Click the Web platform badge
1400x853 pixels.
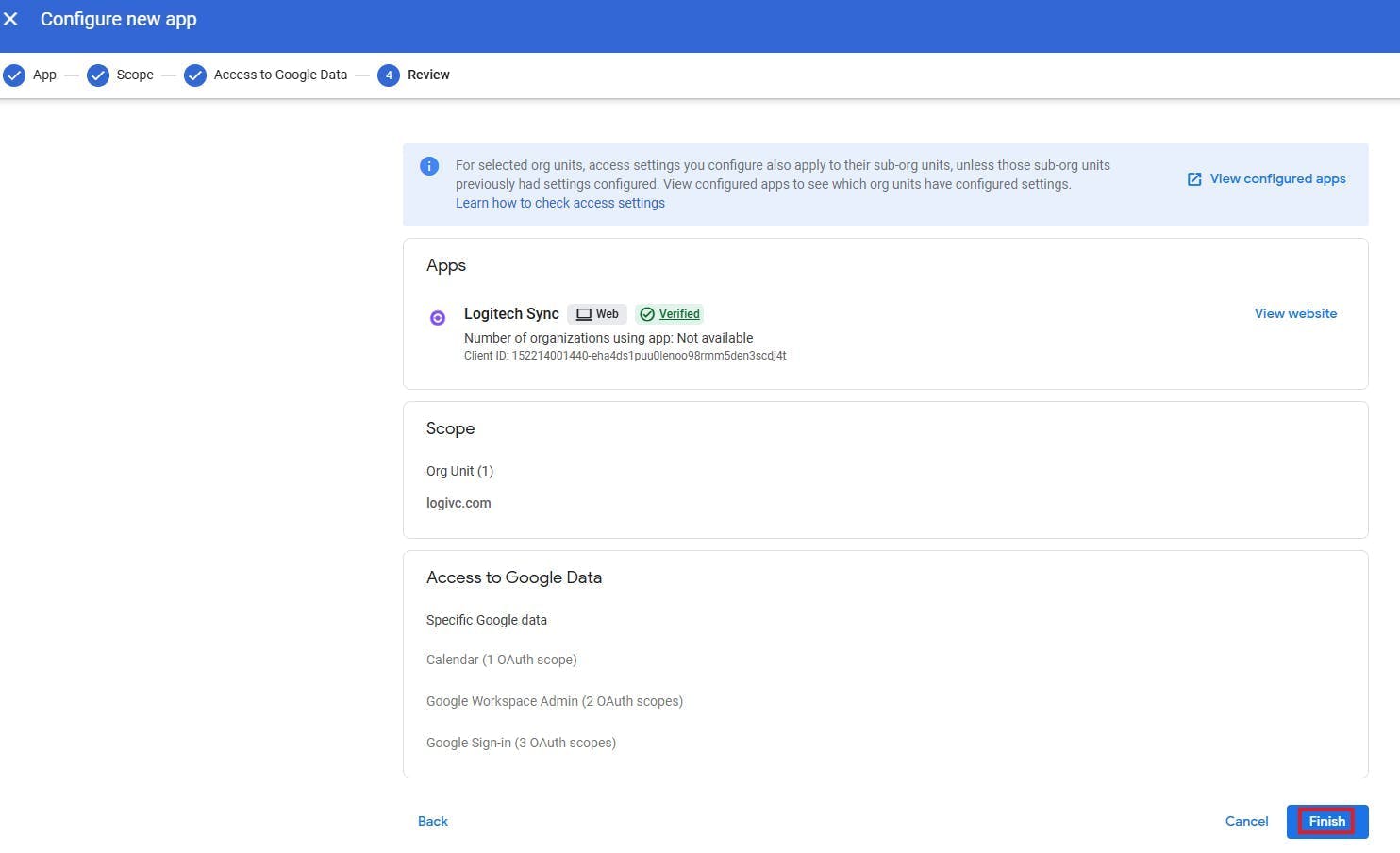597,314
